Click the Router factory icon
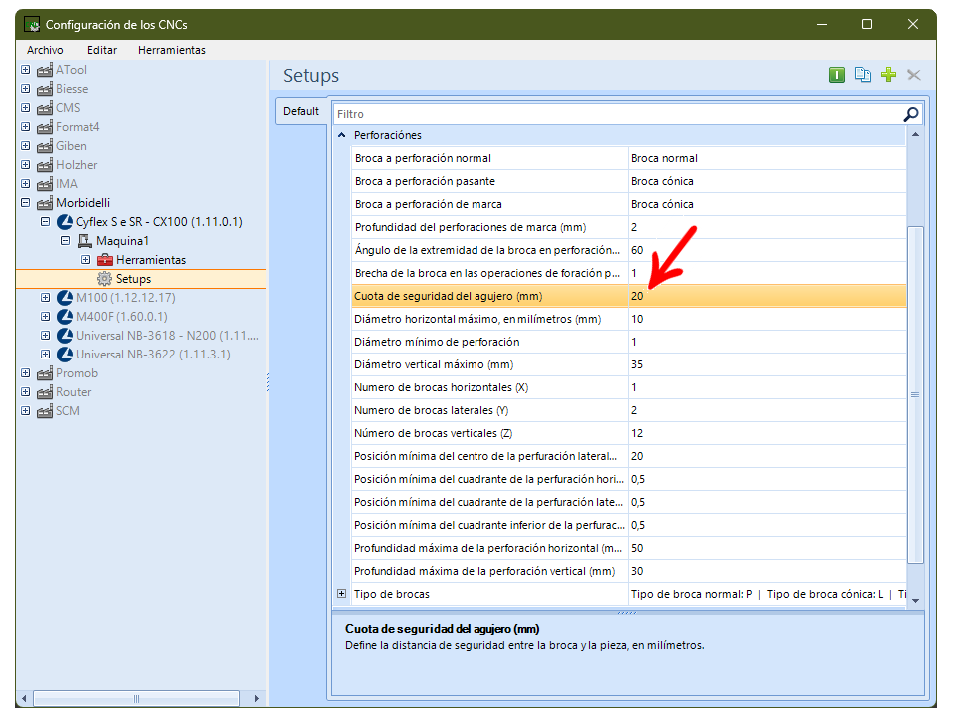Viewport: 953px width, 726px height. coord(45,392)
